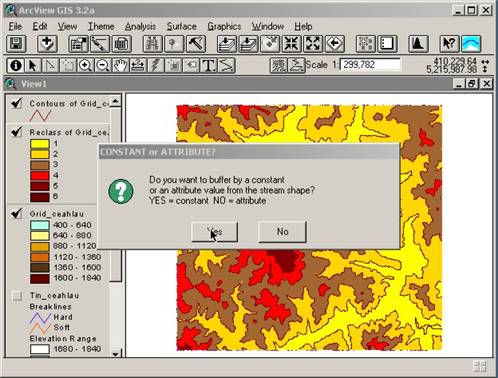Uncheck the Reclass of Grid theme
This screenshot has width=498, height=378.
pos(16,132)
